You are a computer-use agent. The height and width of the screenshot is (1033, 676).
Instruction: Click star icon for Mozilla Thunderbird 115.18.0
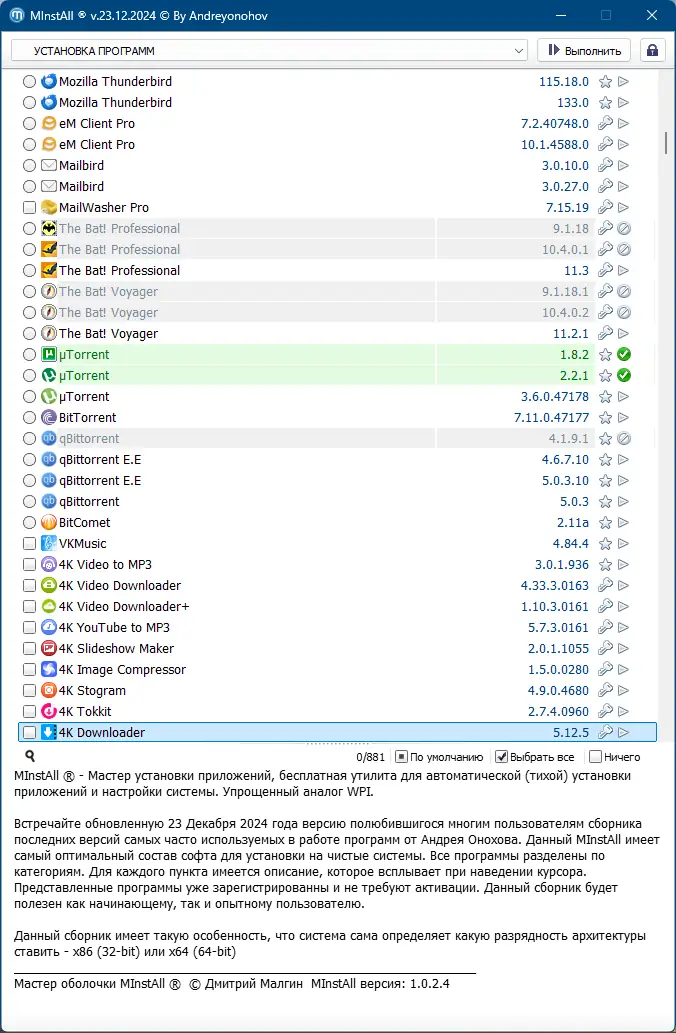pos(605,82)
